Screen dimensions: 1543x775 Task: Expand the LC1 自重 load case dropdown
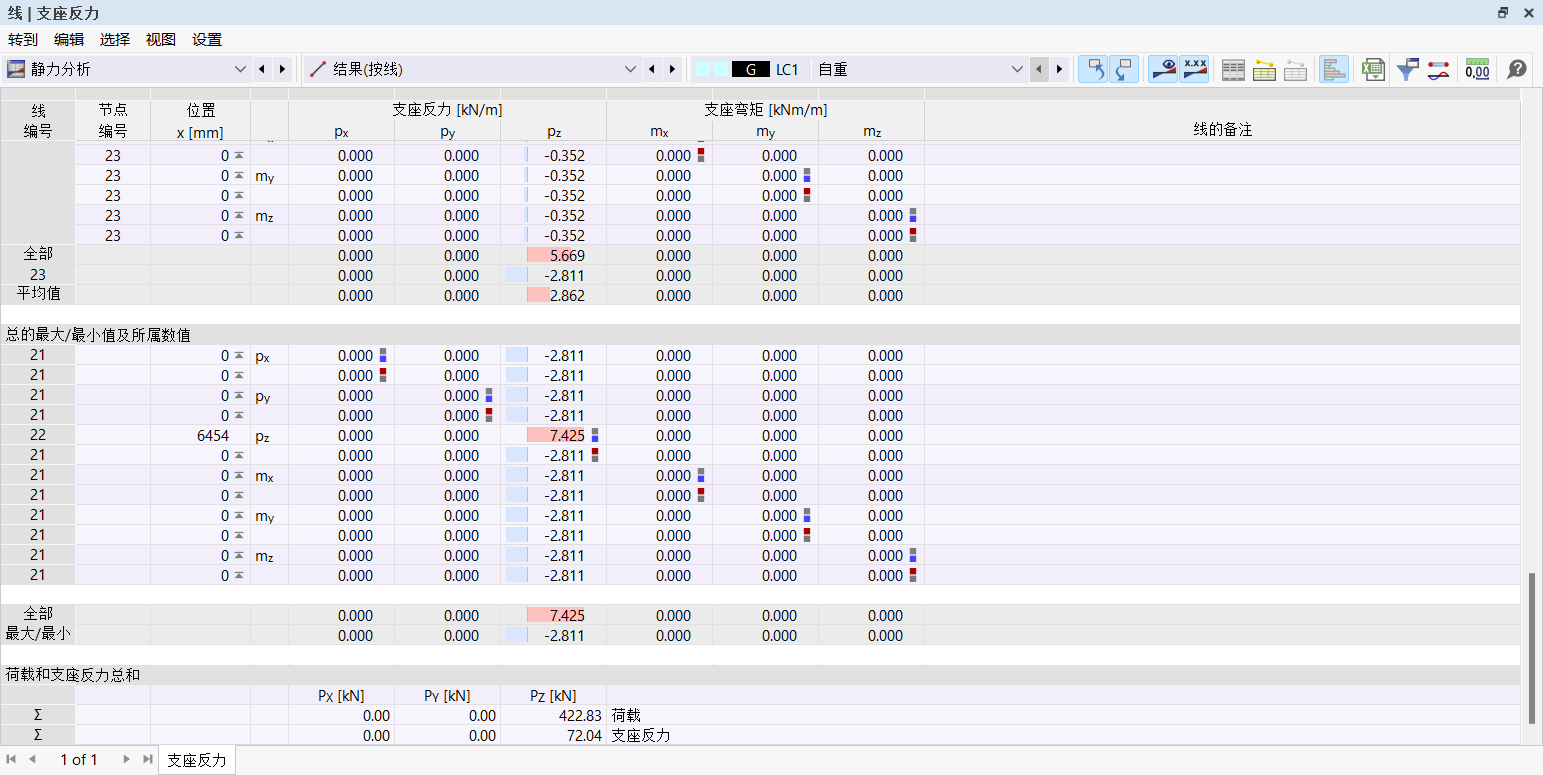[1018, 69]
